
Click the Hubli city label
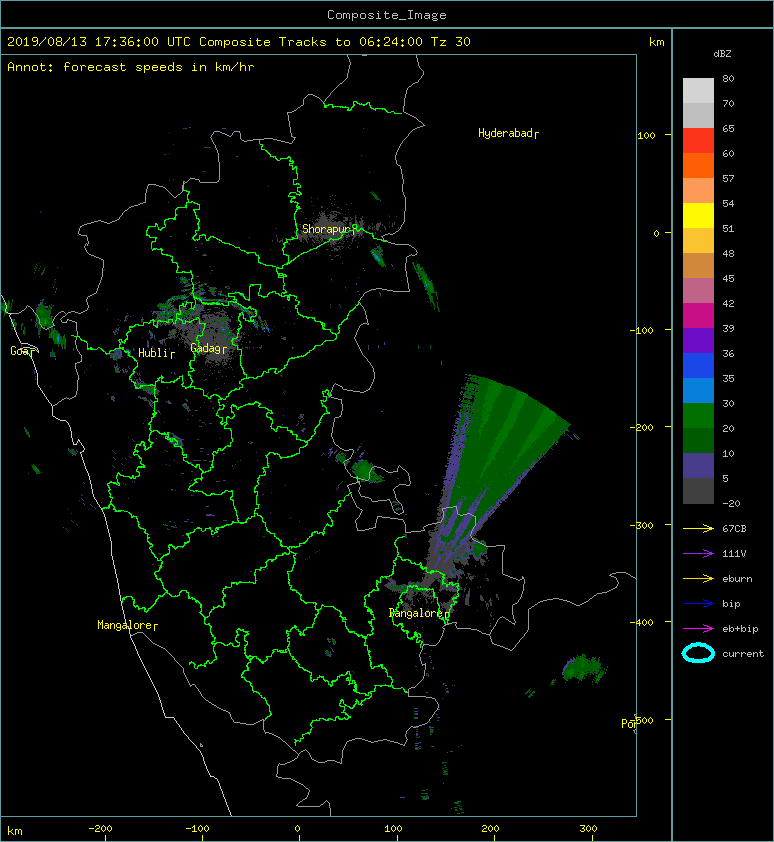tap(156, 353)
